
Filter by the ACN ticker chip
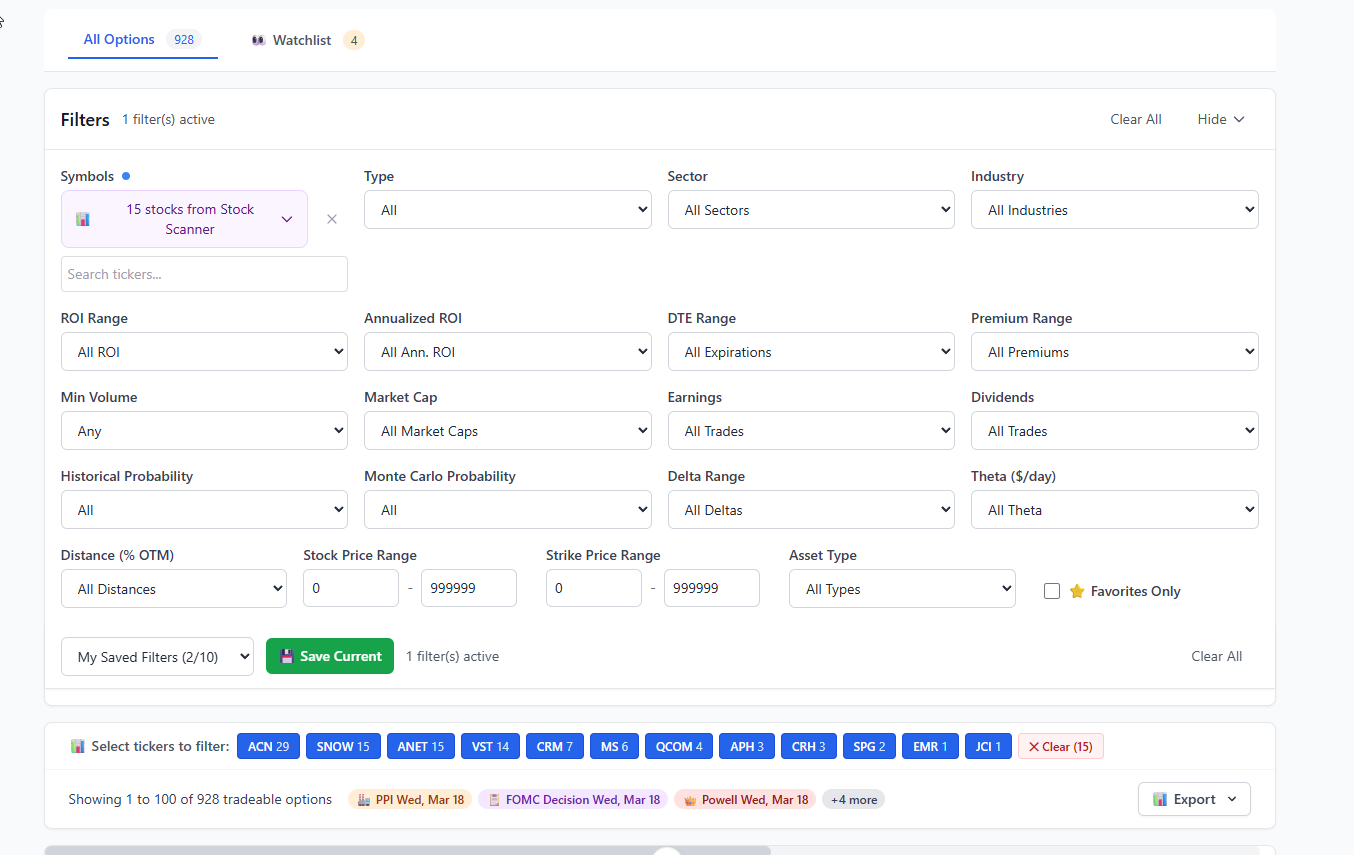pos(268,747)
